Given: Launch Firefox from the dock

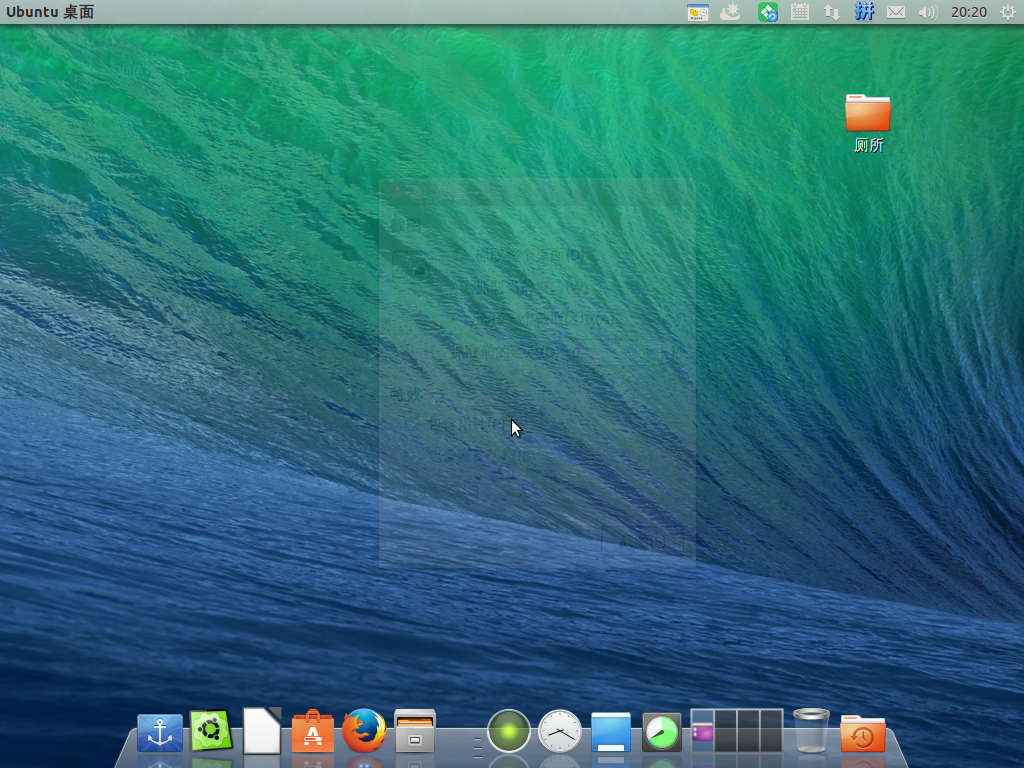Looking at the screenshot, I should tap(364, 730).
